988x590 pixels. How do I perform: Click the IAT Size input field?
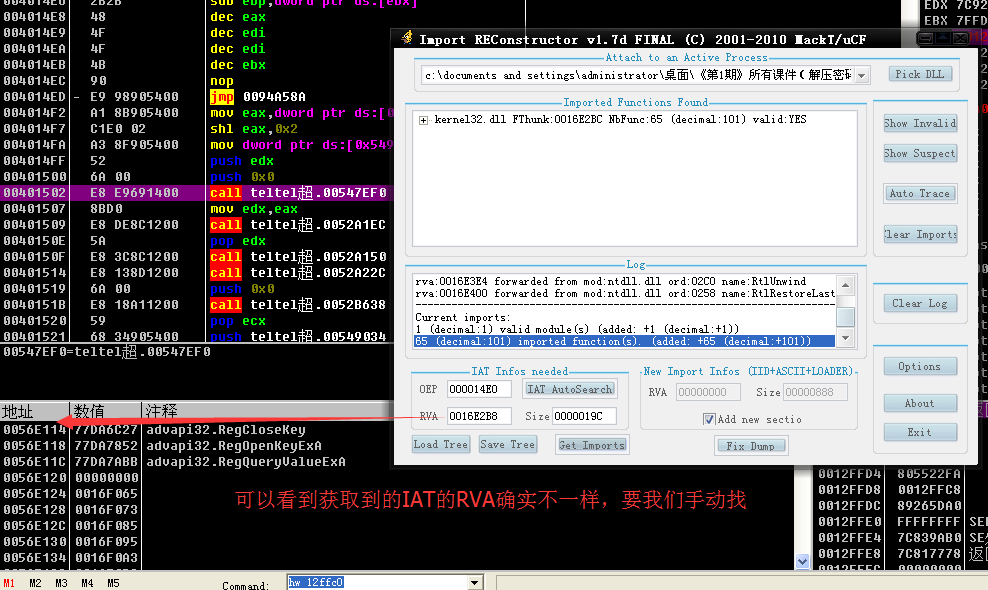(x=584, y=416)
